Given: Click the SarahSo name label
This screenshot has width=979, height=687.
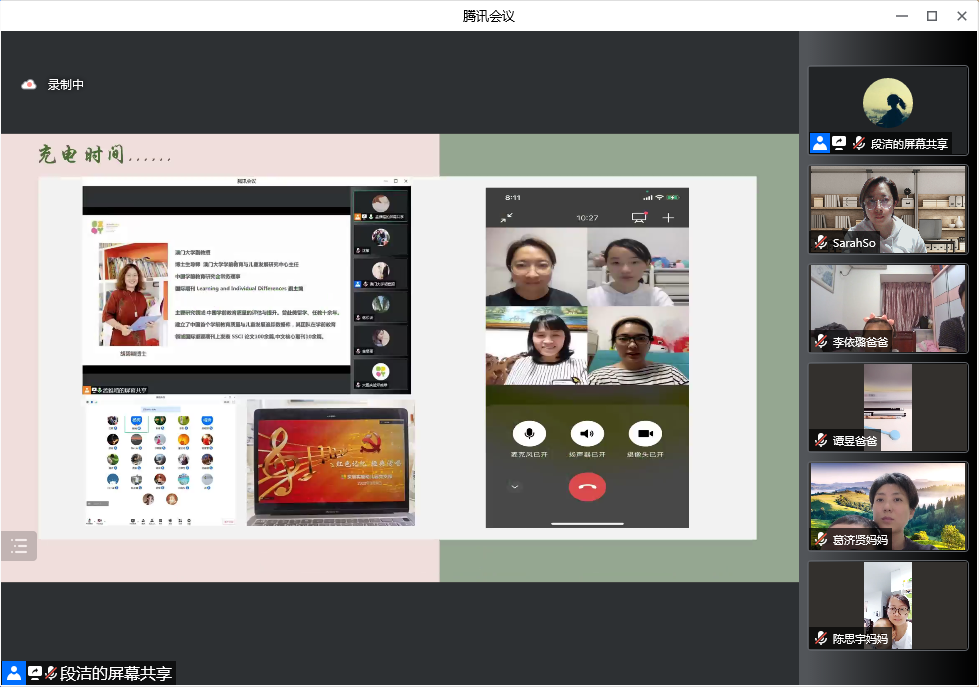Looking at the screenshot, I should [854, 243].
